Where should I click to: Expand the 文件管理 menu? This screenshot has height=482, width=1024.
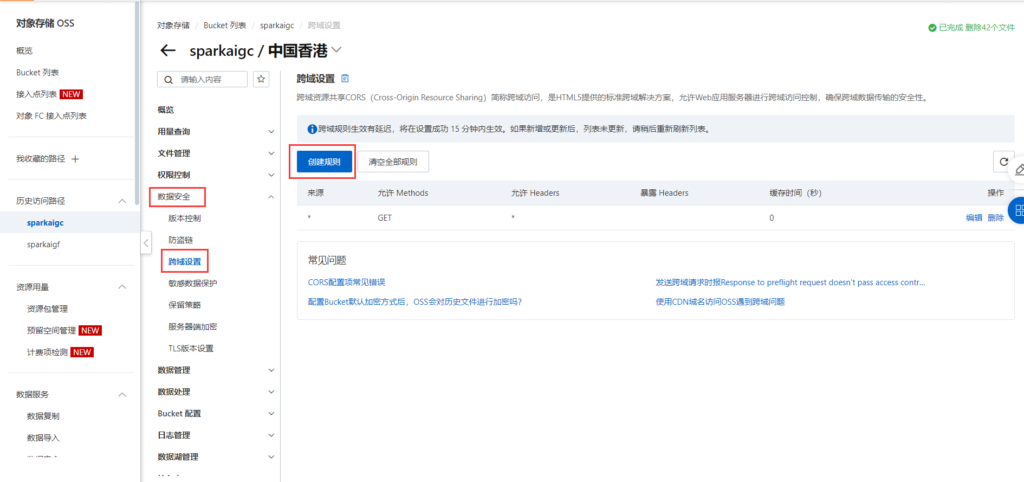pos(271,153)
